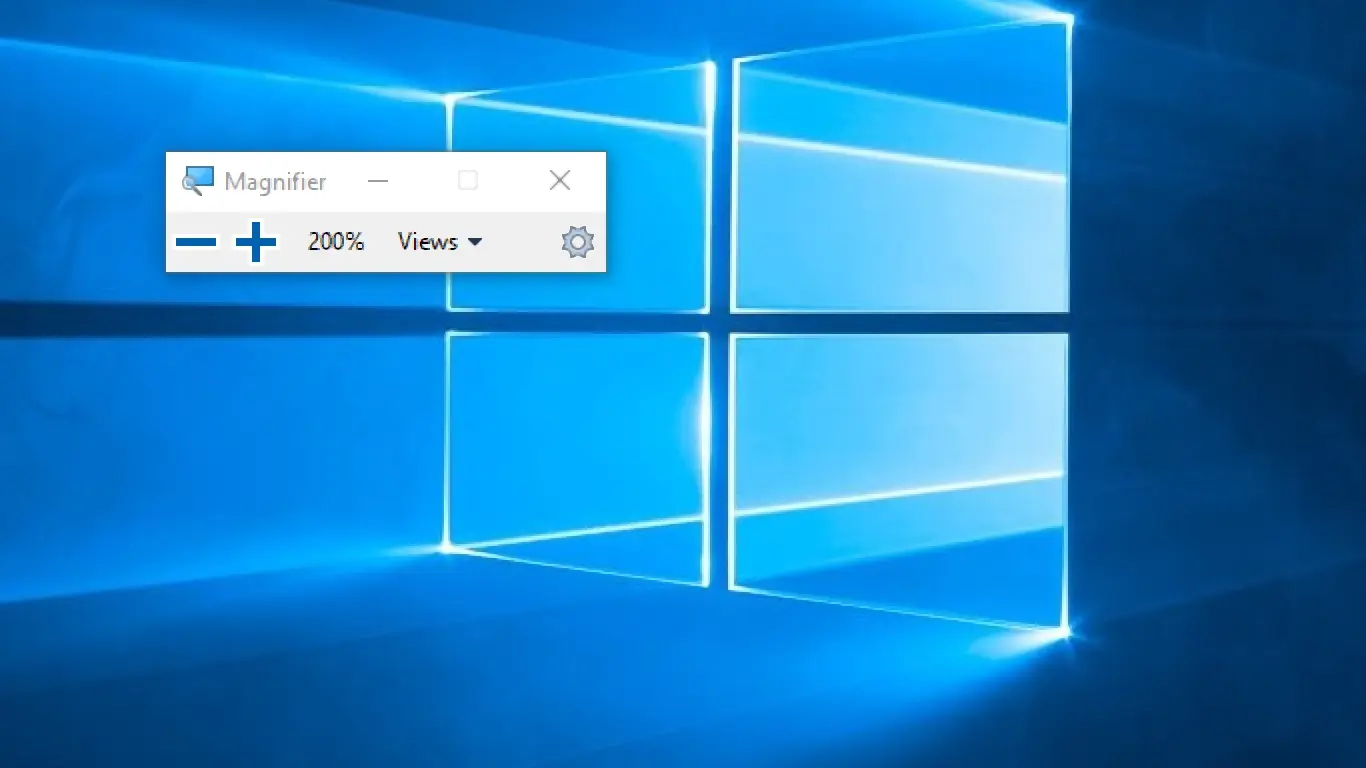Image resolution: width=1366 pixels, height=768 pixels.
Task: Minimize the Magnifier window
Action: coord(378,181)
